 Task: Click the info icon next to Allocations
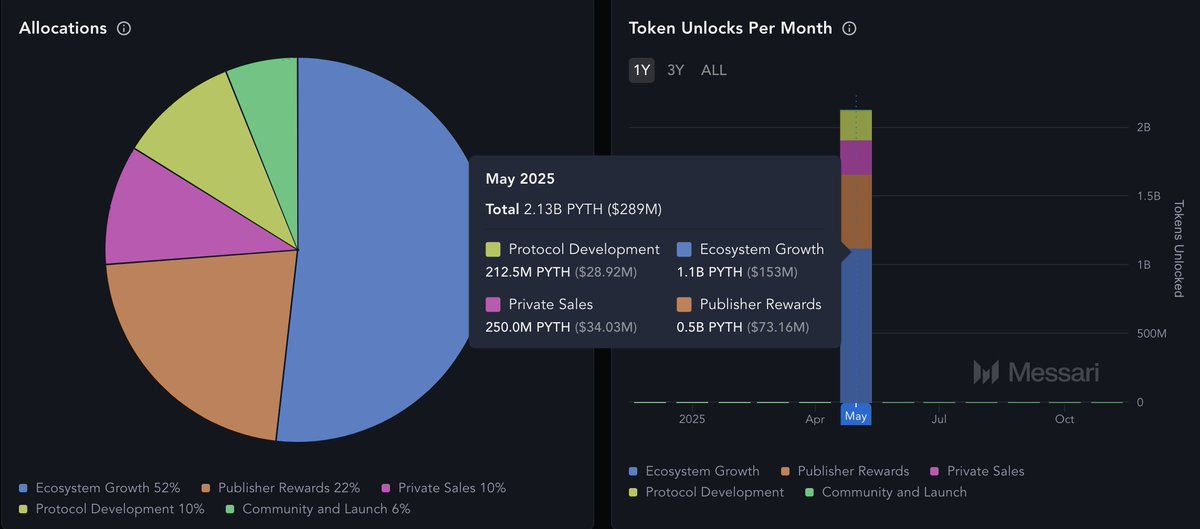(x=124, y=29)
